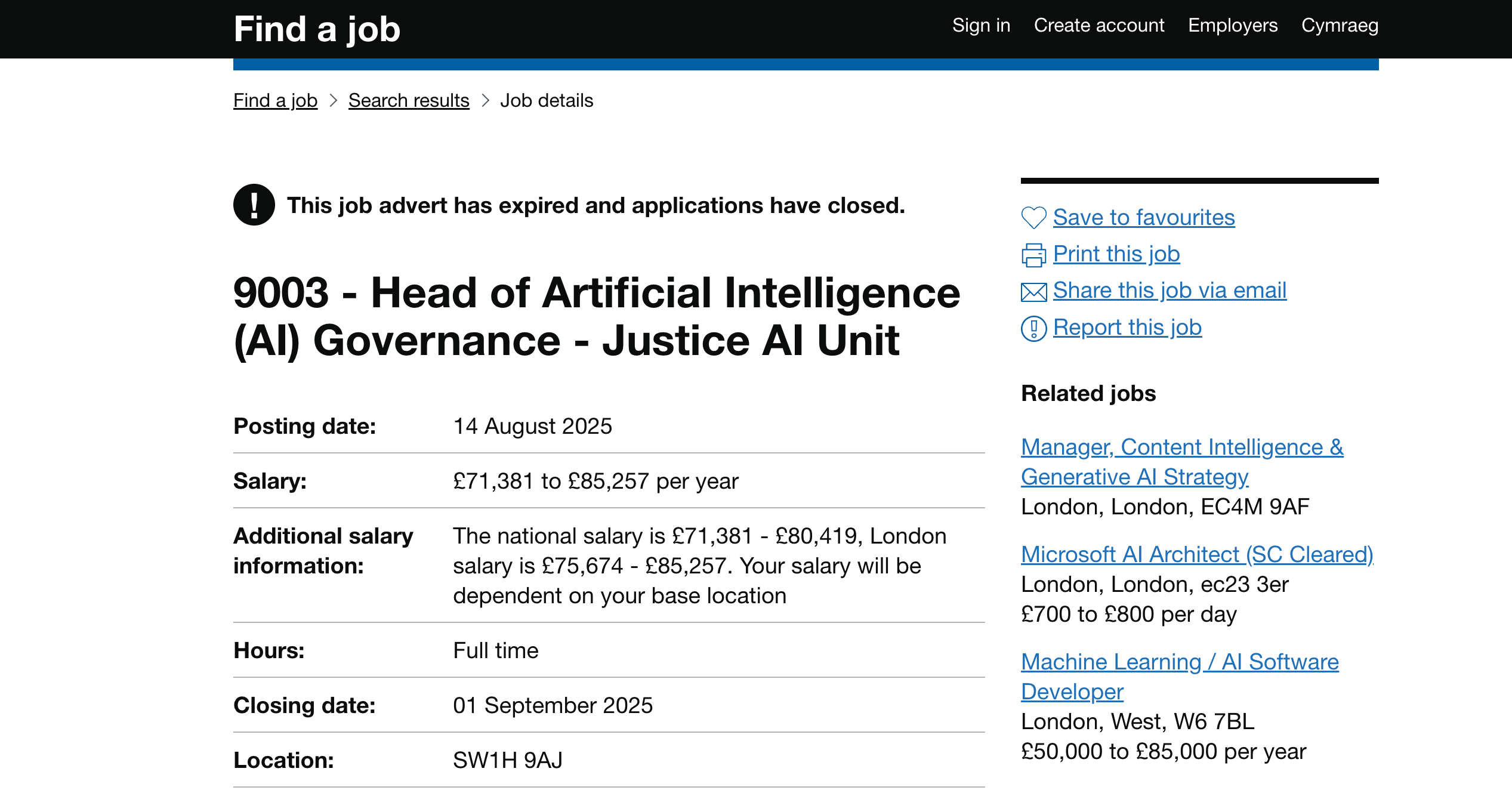
Task: Click the Find a job site title
Action: coord(317,29)
